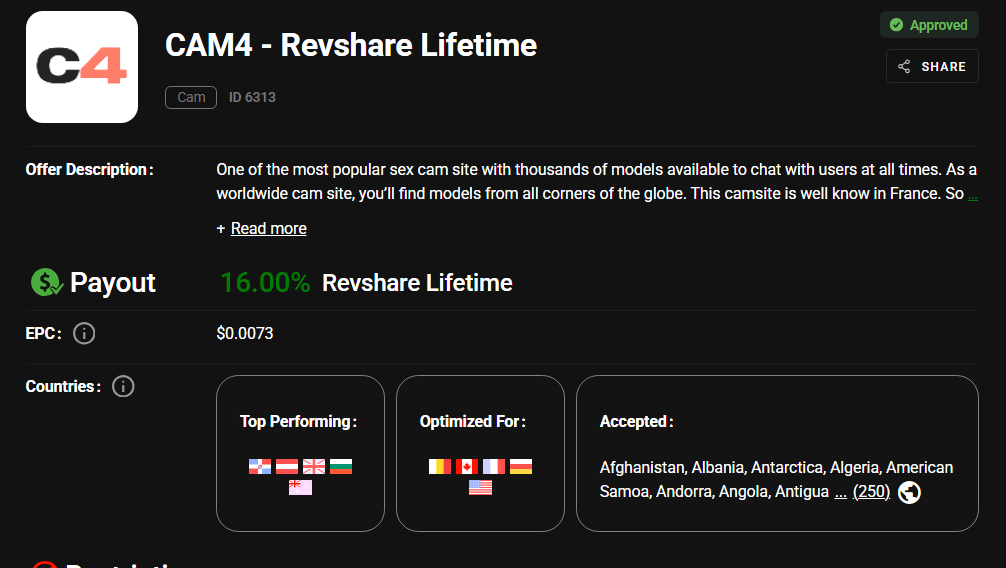Click the ID 6313 text
Viewport: 1006px width, 568px height.
point(252,98)
